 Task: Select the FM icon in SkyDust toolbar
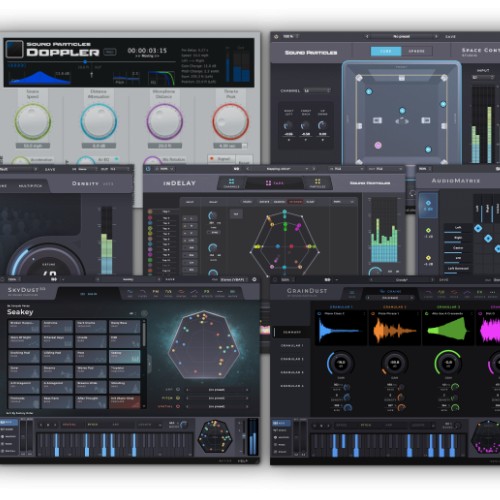(155, 293)
